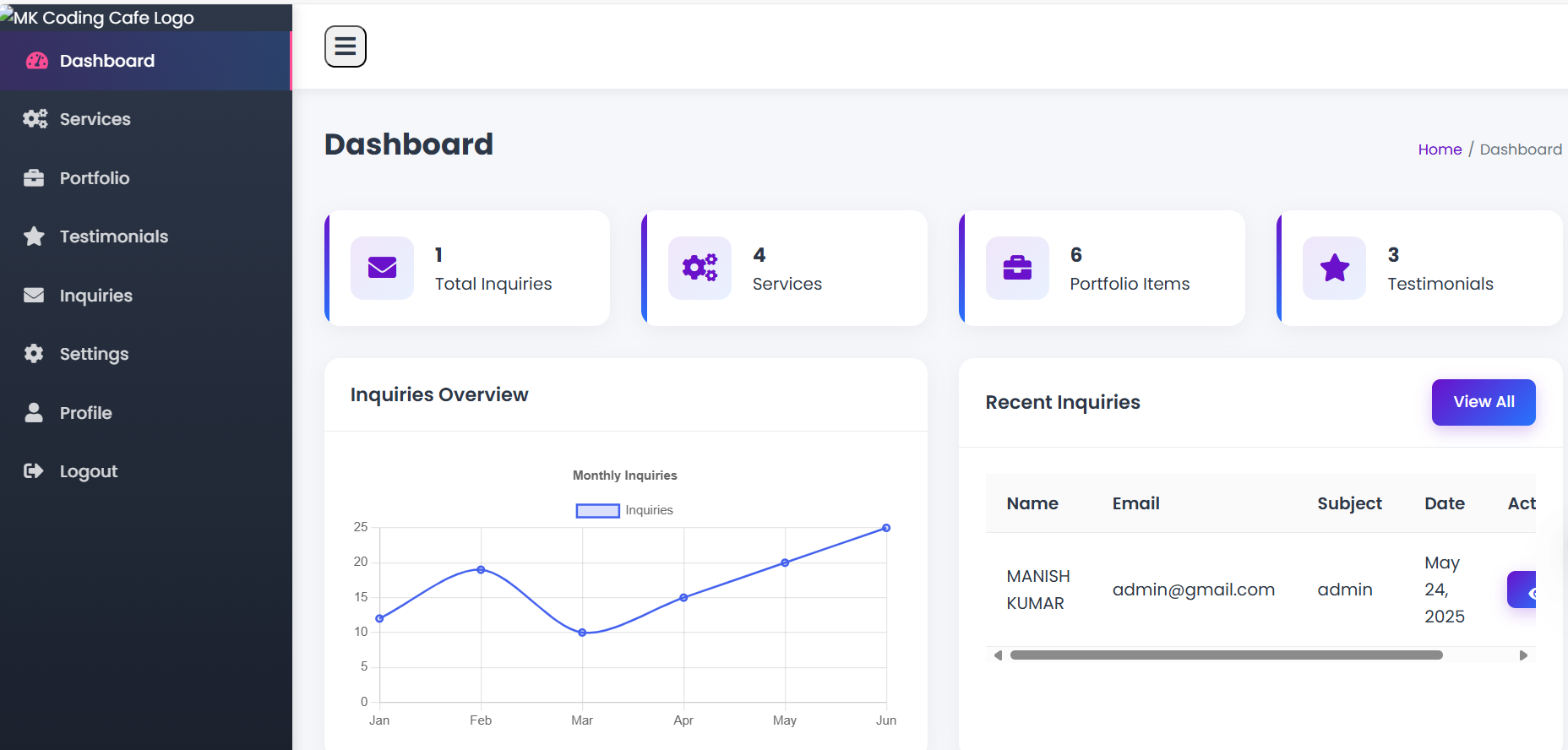Click the MK Coding Cafe Logo image
The image size is (1568, 750).
(x=97, y=17)
